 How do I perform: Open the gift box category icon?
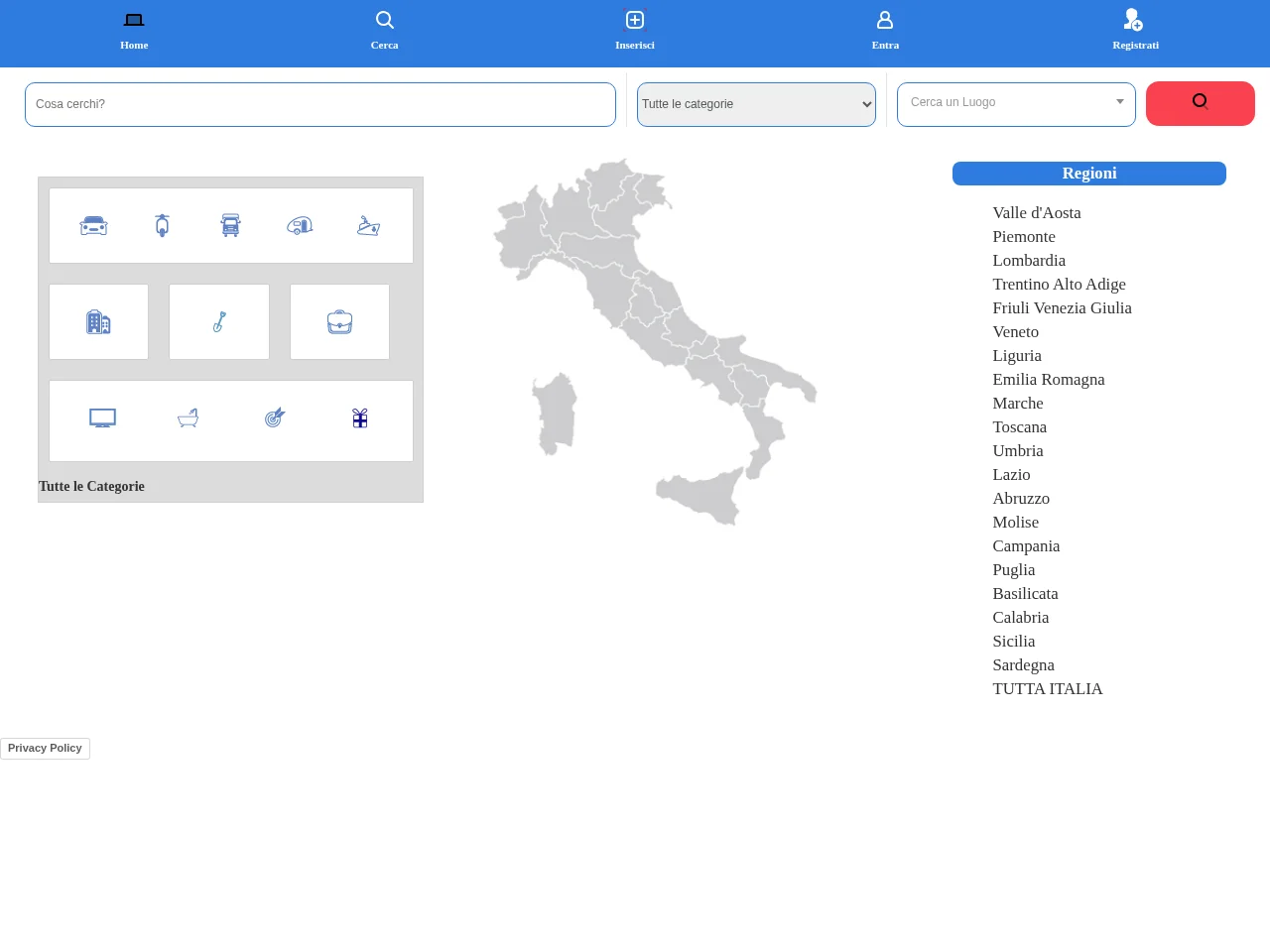click(x=360, y=418)
